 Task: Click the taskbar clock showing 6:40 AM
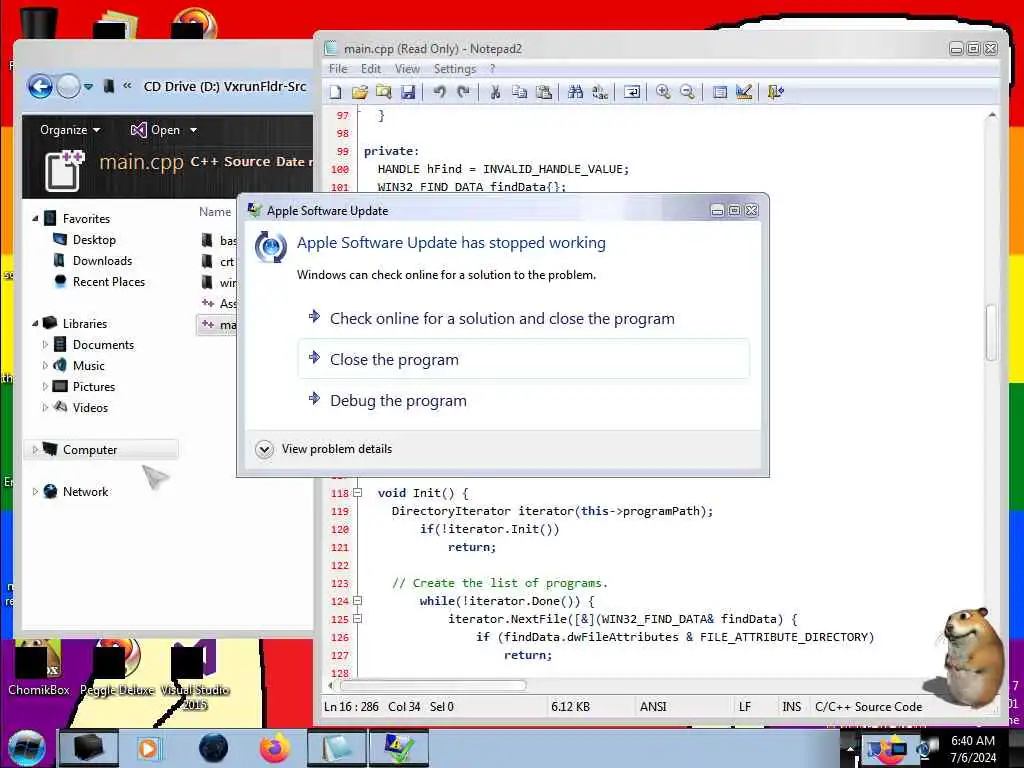(x=973, y=748)
